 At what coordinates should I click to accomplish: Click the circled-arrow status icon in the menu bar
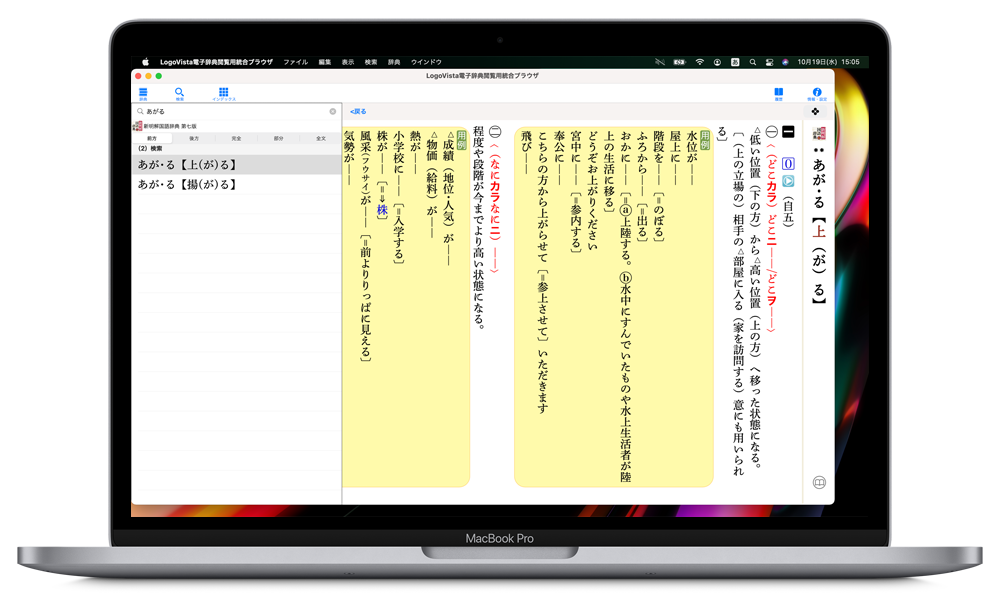coord(717,62)
